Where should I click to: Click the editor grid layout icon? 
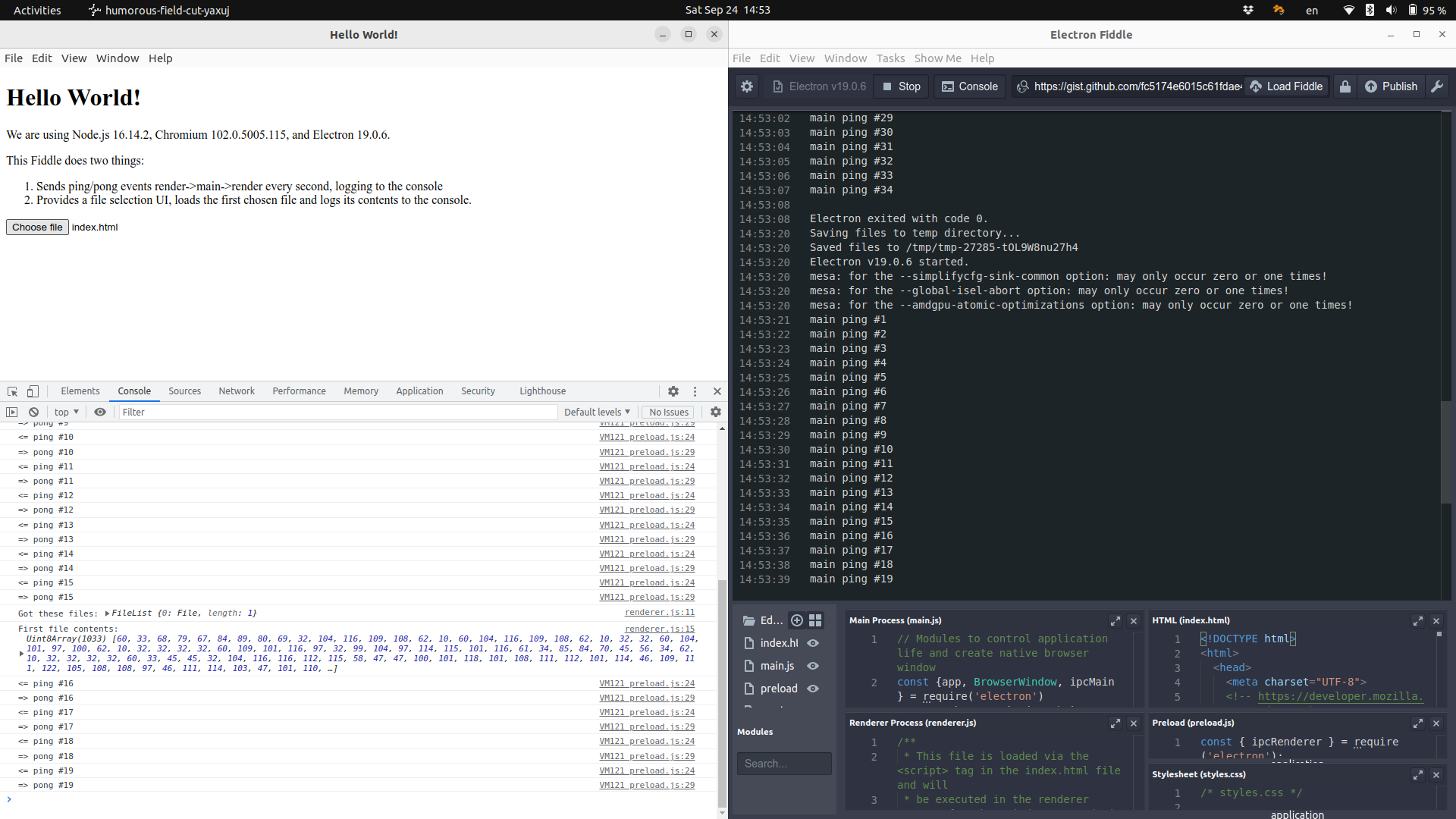click(815, 620)
